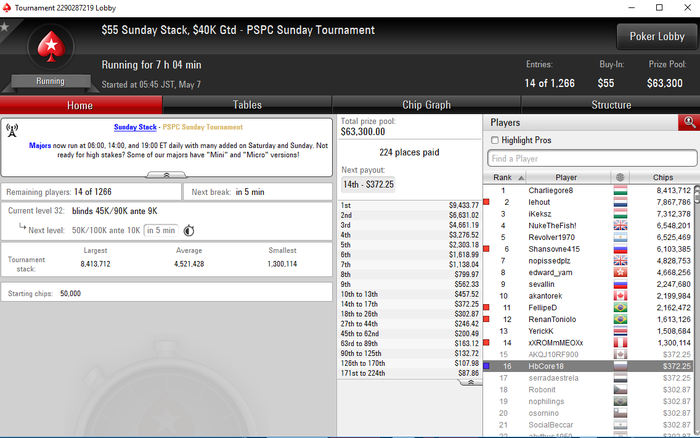Image resolution: width=700 pixels, height=438 pixels.
Task: Collapse the news announcement panel
Action: coord(167,175)
